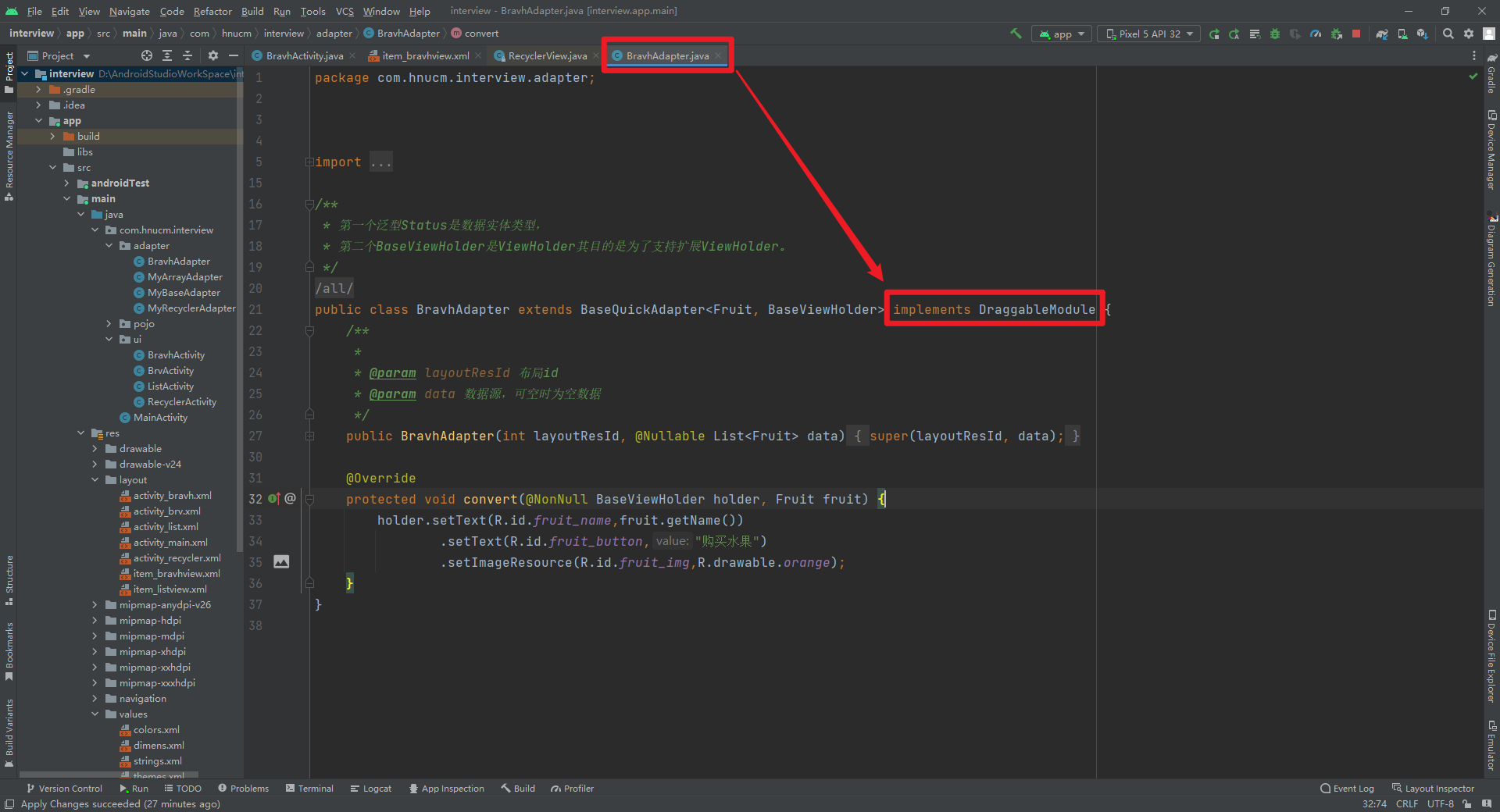This screenshot has height=812, width=1500.
Task: Open Device Manager from toolbar icon
Action: tap(1402, 34)
